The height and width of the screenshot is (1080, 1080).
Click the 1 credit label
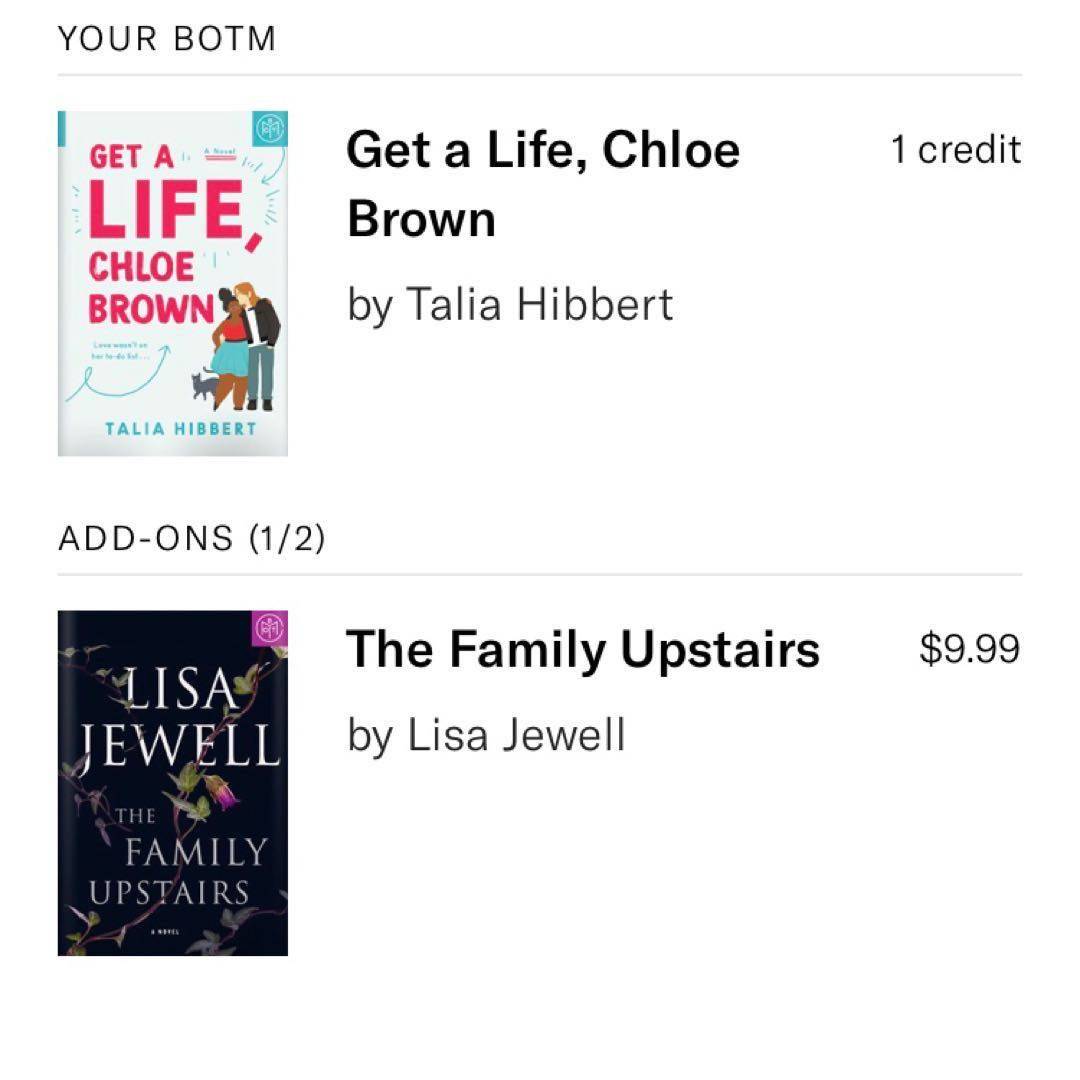click(956, 150)
